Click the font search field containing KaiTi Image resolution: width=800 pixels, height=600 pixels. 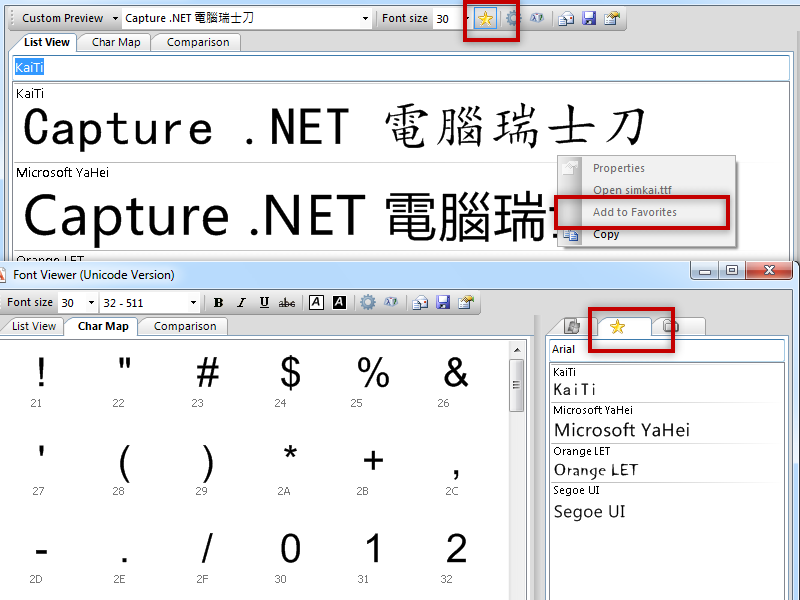tap(401, 67)
